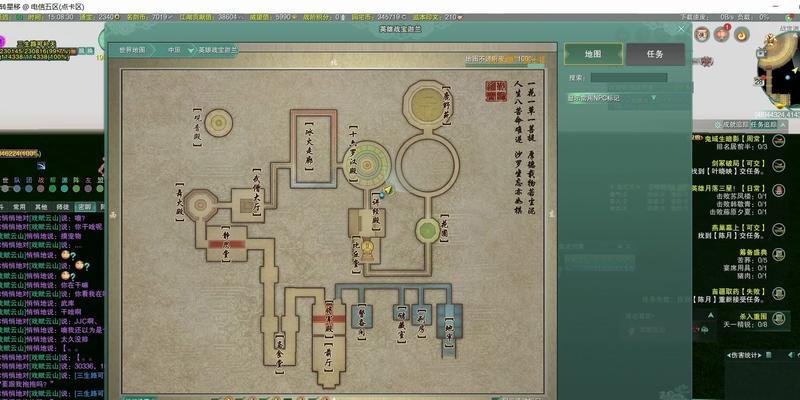Select the 师徒 chat tab
This screenshot has width=800, height=400.
click(62, 207)
